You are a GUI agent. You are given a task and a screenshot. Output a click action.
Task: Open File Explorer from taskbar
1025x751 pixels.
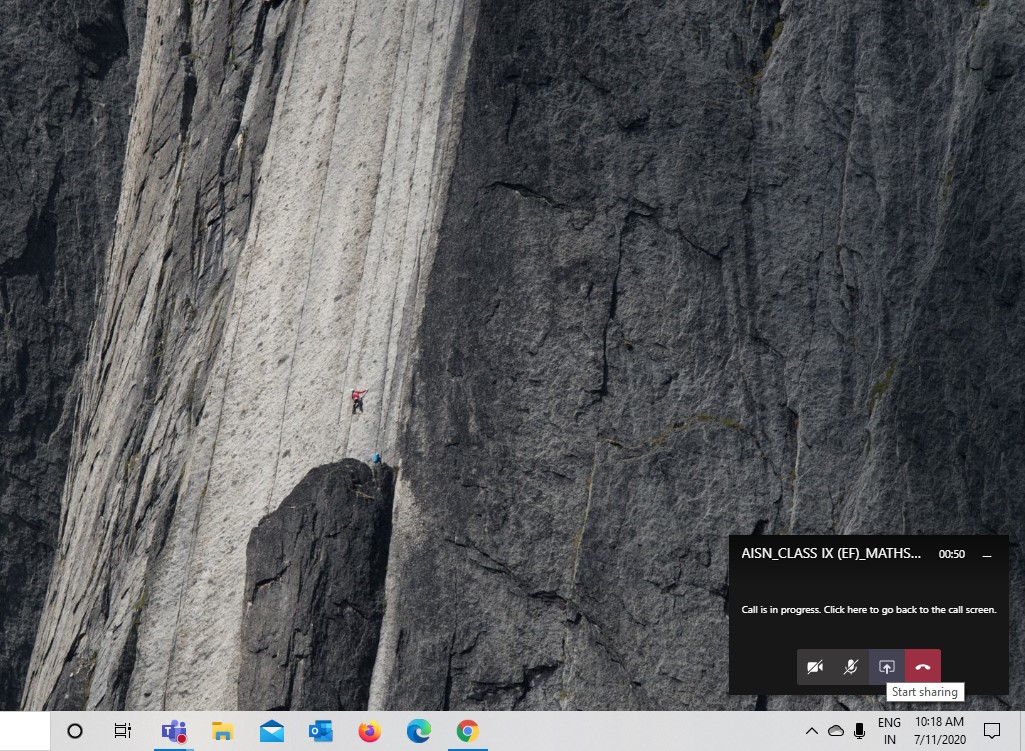pyautogui.click(x=223, y=731)
